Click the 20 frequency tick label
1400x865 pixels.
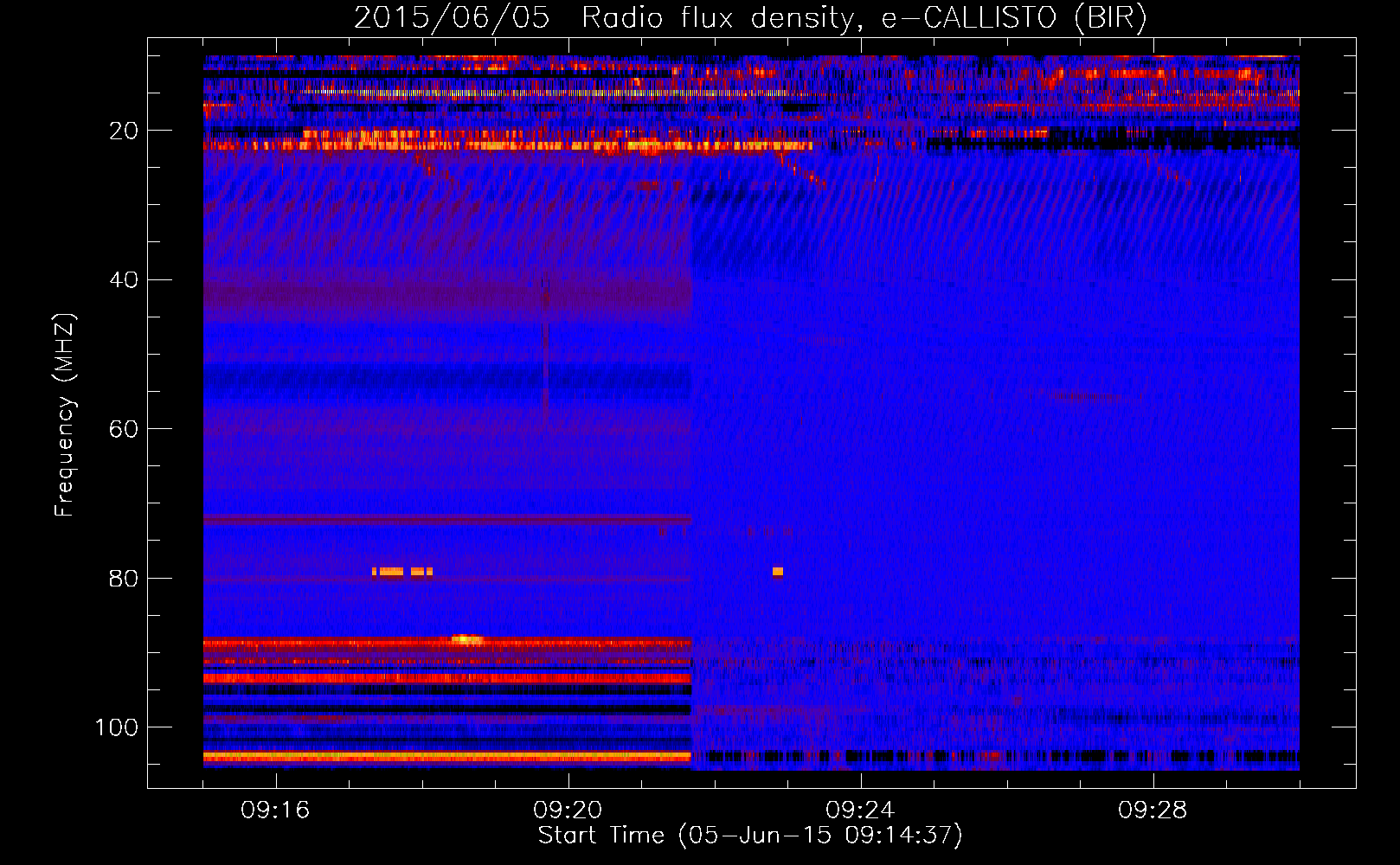coord(124,131)
